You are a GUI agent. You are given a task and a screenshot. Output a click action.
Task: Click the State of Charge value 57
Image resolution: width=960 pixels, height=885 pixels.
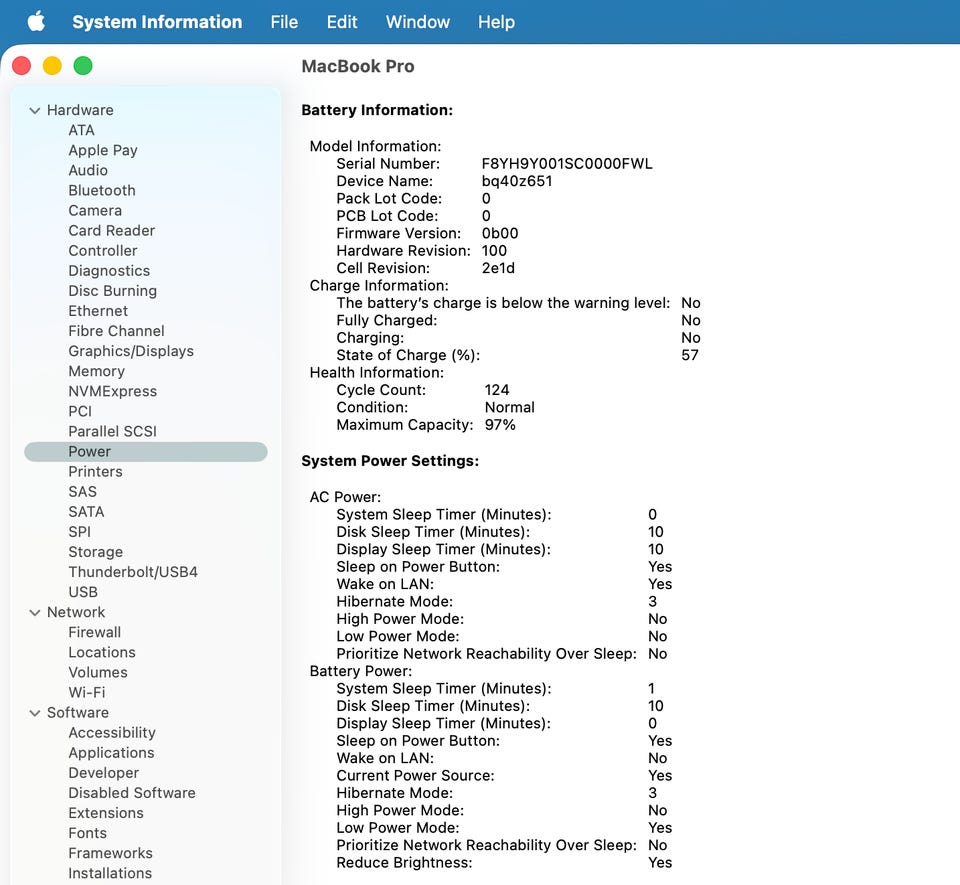pos(689,356)
